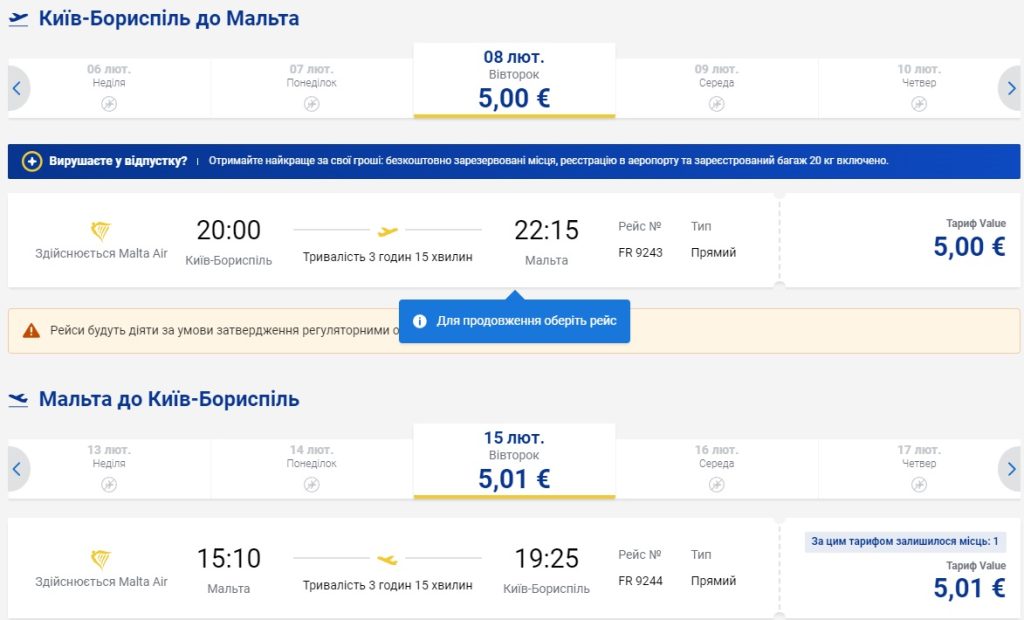Viewport: 1024px width, 620px height.
Task: Select the 08 лют. date tab
Action: [514, 80]
